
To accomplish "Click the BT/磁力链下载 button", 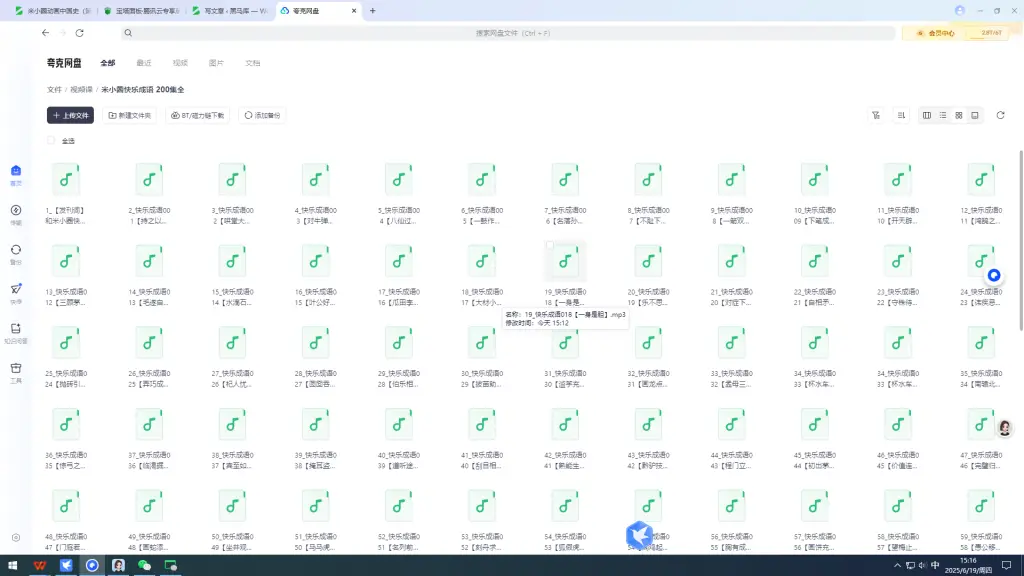I will point(198,116).
